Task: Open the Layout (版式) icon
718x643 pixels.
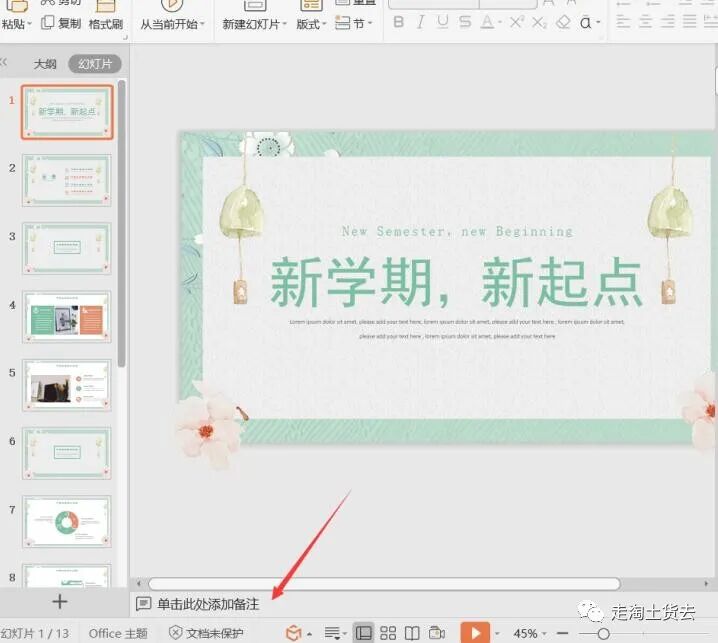Action: click(x=311, y=5)
